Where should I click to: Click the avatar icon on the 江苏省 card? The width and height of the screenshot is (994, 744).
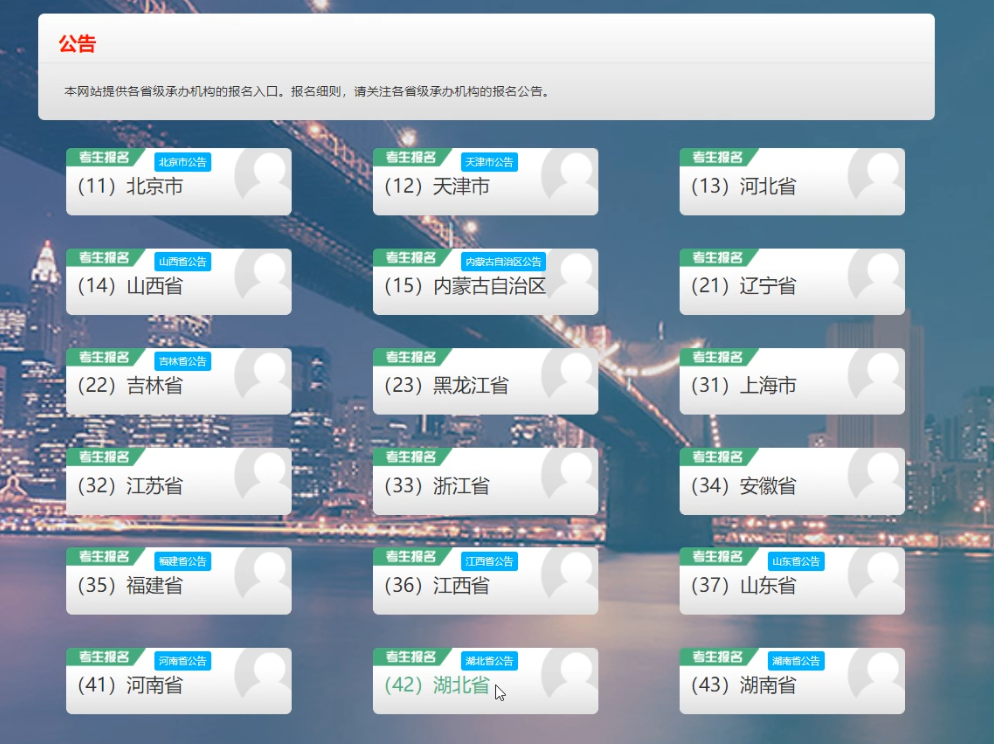262,475
